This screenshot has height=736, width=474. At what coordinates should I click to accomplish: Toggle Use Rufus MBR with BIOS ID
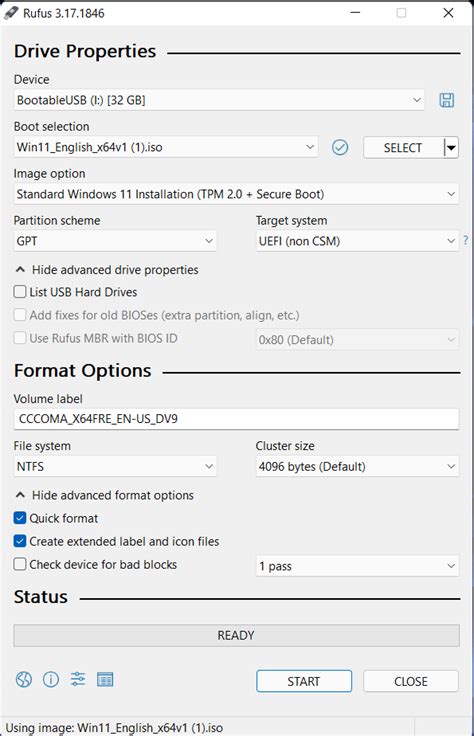coord(20,337)
